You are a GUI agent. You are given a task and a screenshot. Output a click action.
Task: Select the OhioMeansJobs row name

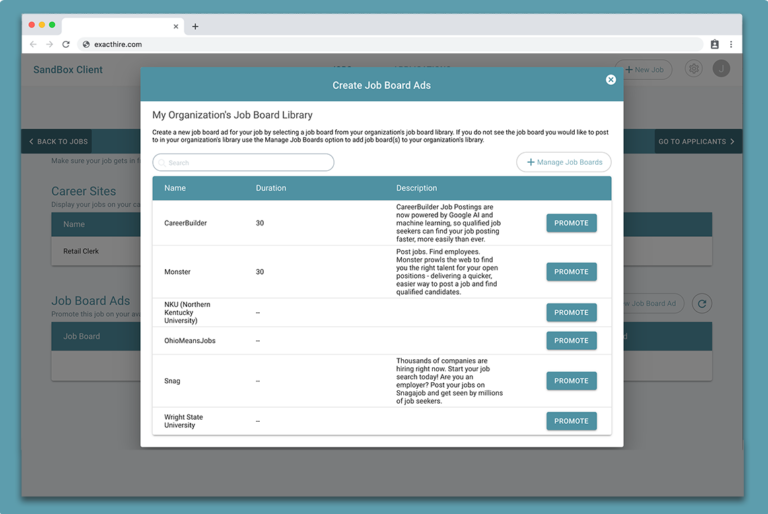190,341
